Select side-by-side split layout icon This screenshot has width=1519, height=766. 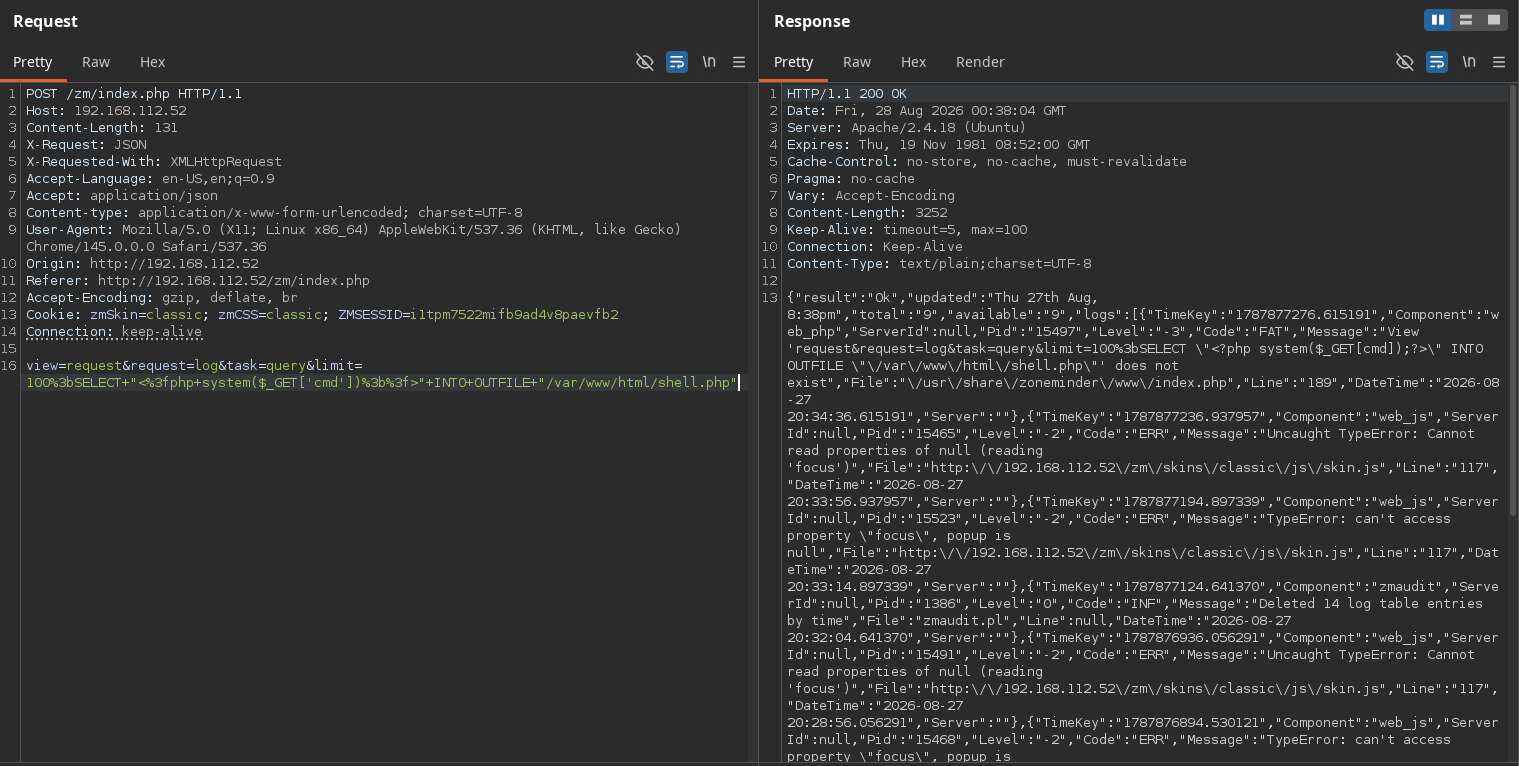(x=1438, y=20)
